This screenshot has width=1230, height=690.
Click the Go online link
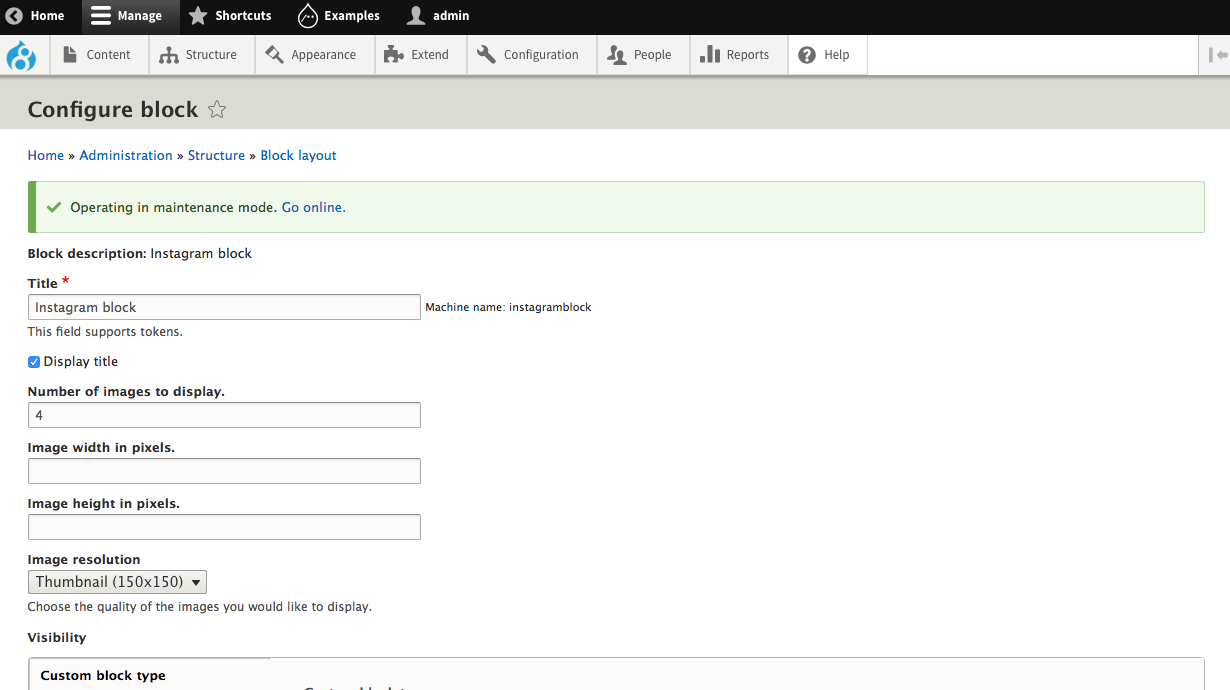313,208
